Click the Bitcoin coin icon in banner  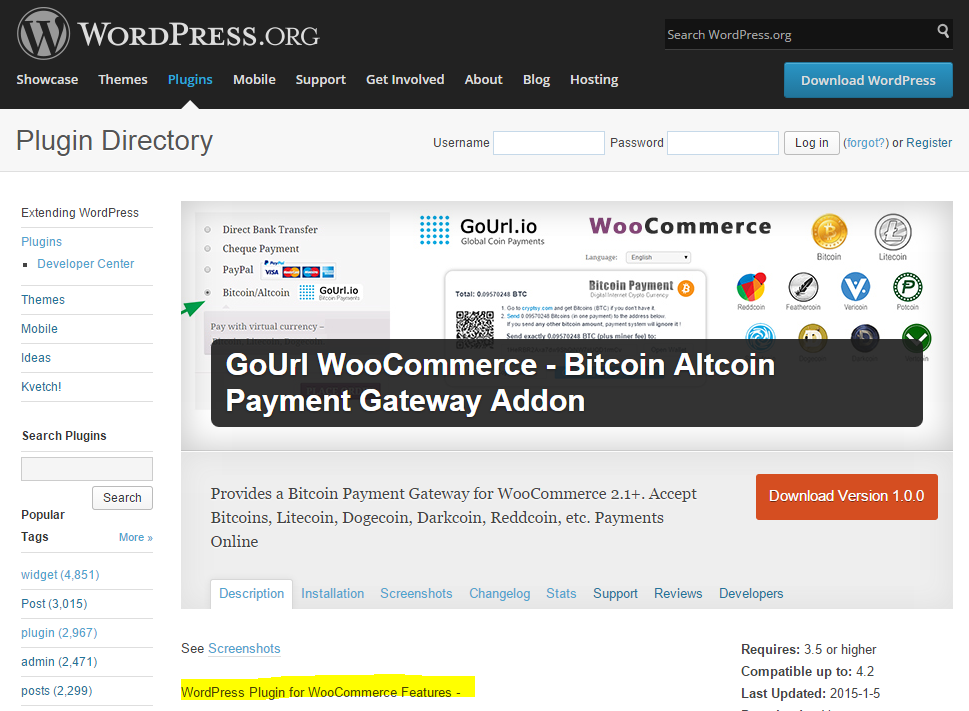pos(829,232)
